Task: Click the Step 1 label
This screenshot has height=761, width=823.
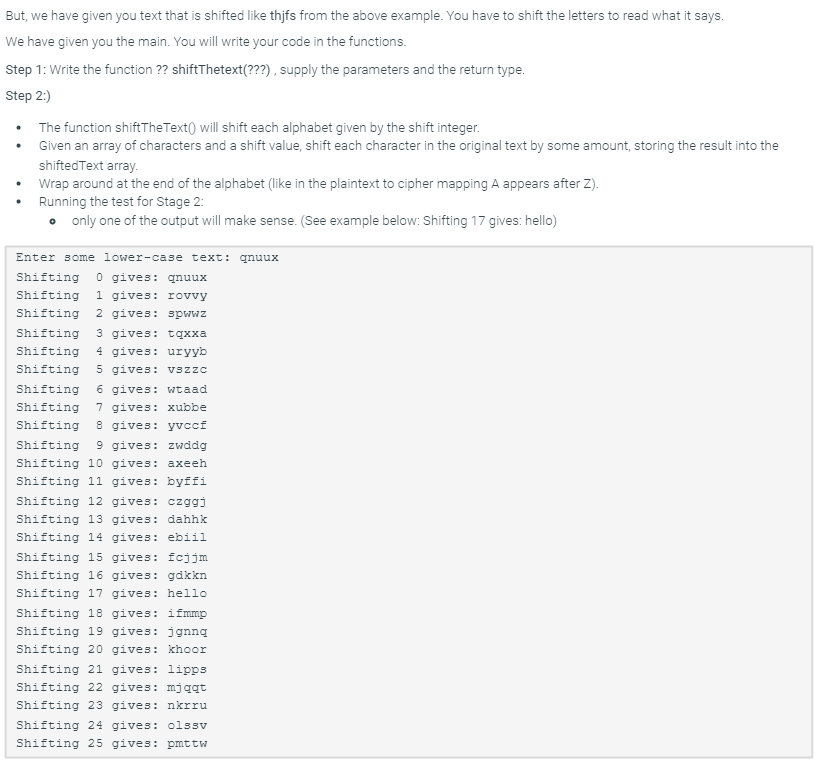Action: pos(26,70)
